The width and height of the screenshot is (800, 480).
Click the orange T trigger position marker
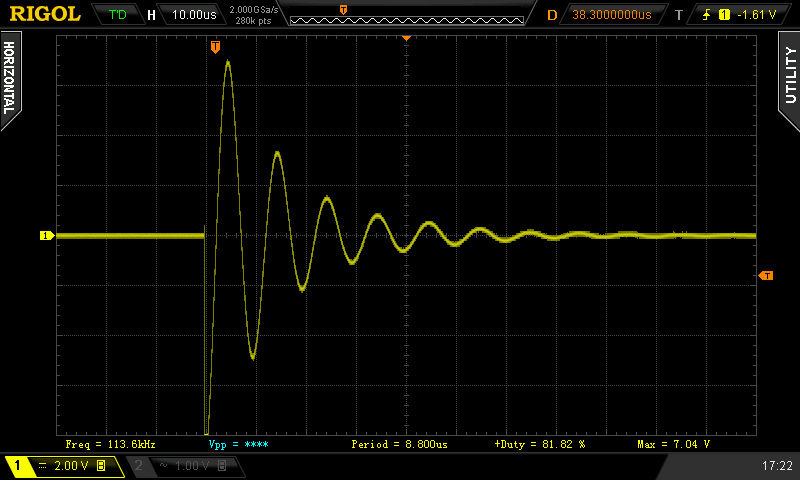pyautogui.click(x=215, y=47)
